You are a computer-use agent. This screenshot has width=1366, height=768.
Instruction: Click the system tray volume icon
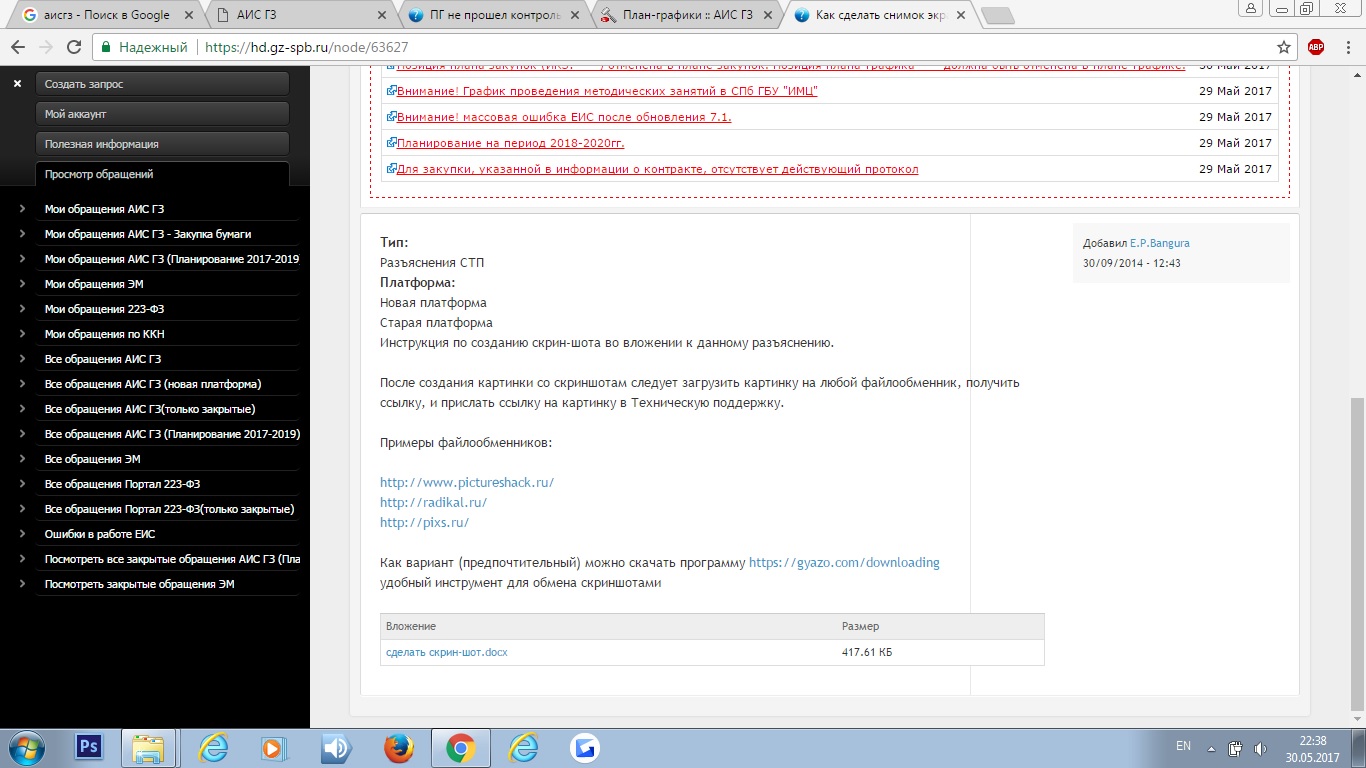1260,747
